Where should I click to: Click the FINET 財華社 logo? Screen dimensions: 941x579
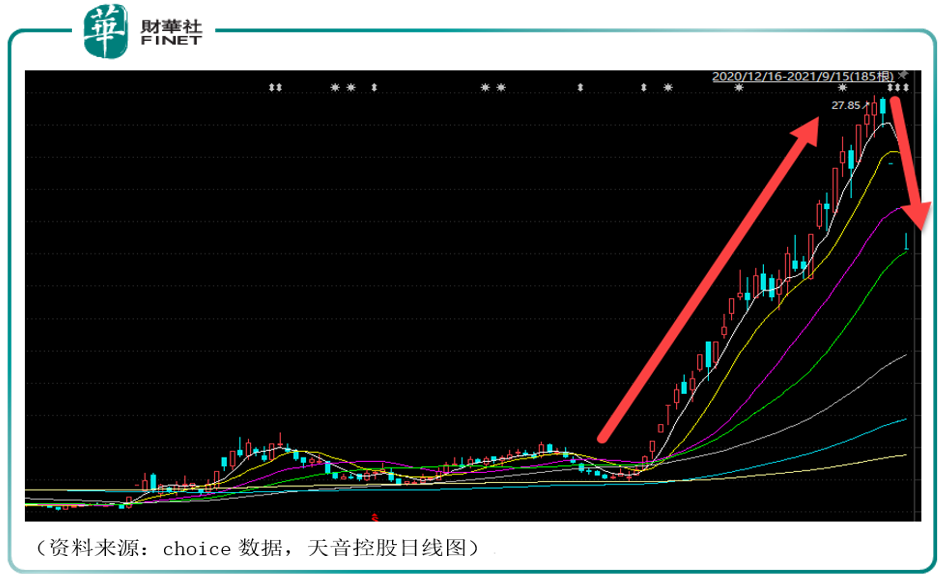pos(143,31)
